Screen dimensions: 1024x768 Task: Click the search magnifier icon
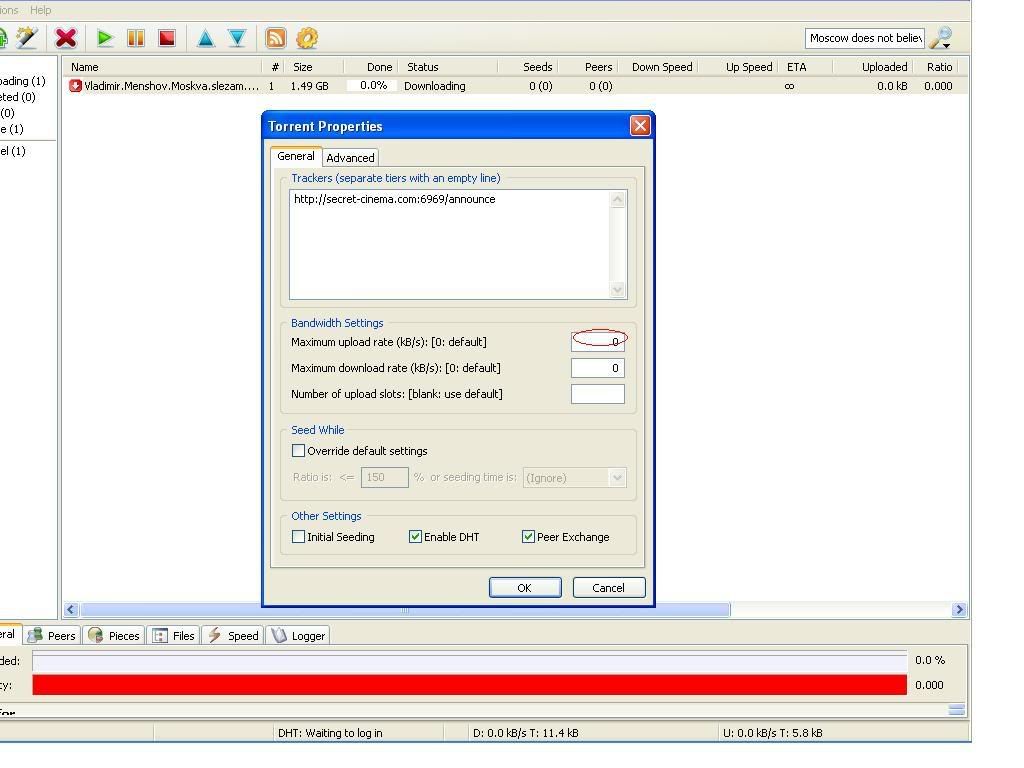[x=940, y=38]
